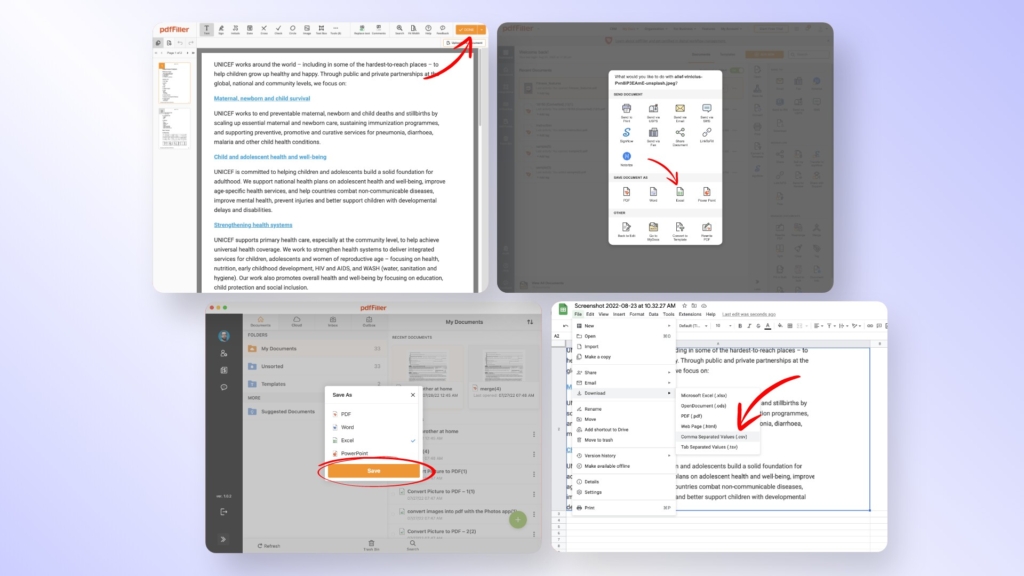
Task: Choose SignNow option in dialog
Action: point(626,136)
